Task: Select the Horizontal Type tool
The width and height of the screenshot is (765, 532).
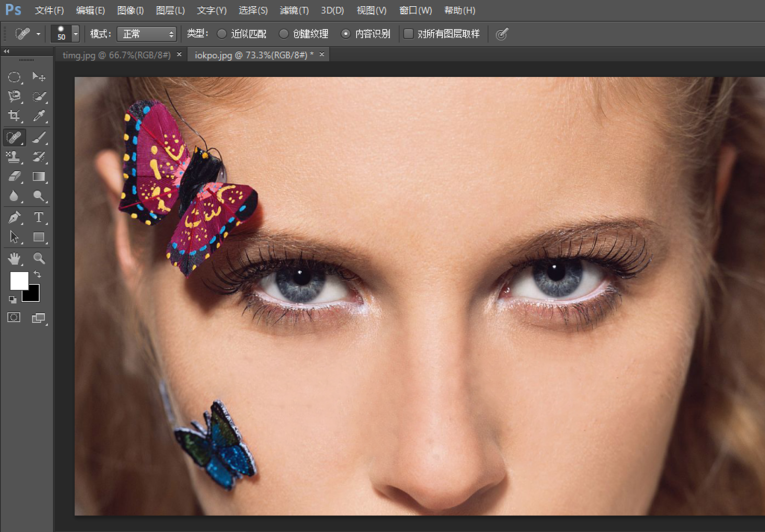Action: [39, 217]
